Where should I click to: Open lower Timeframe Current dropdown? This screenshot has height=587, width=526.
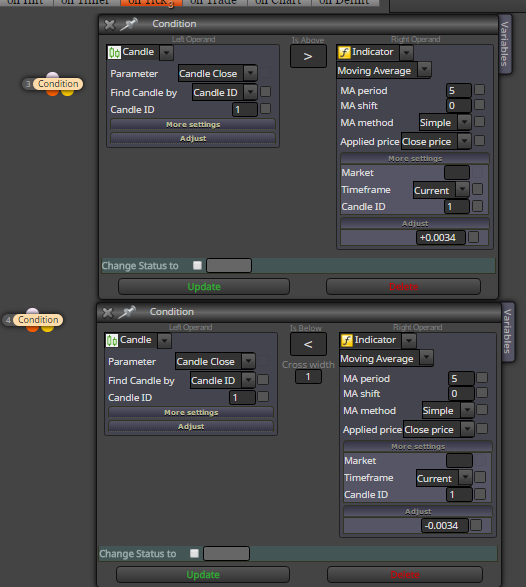tap(465, 477)
